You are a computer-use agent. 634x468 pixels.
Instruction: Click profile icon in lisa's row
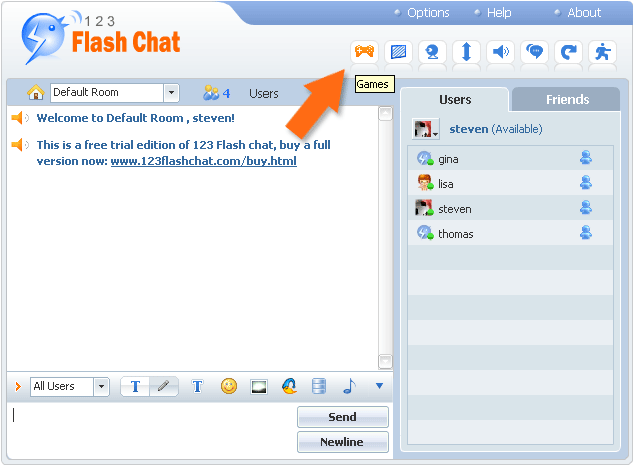point(585,183)
